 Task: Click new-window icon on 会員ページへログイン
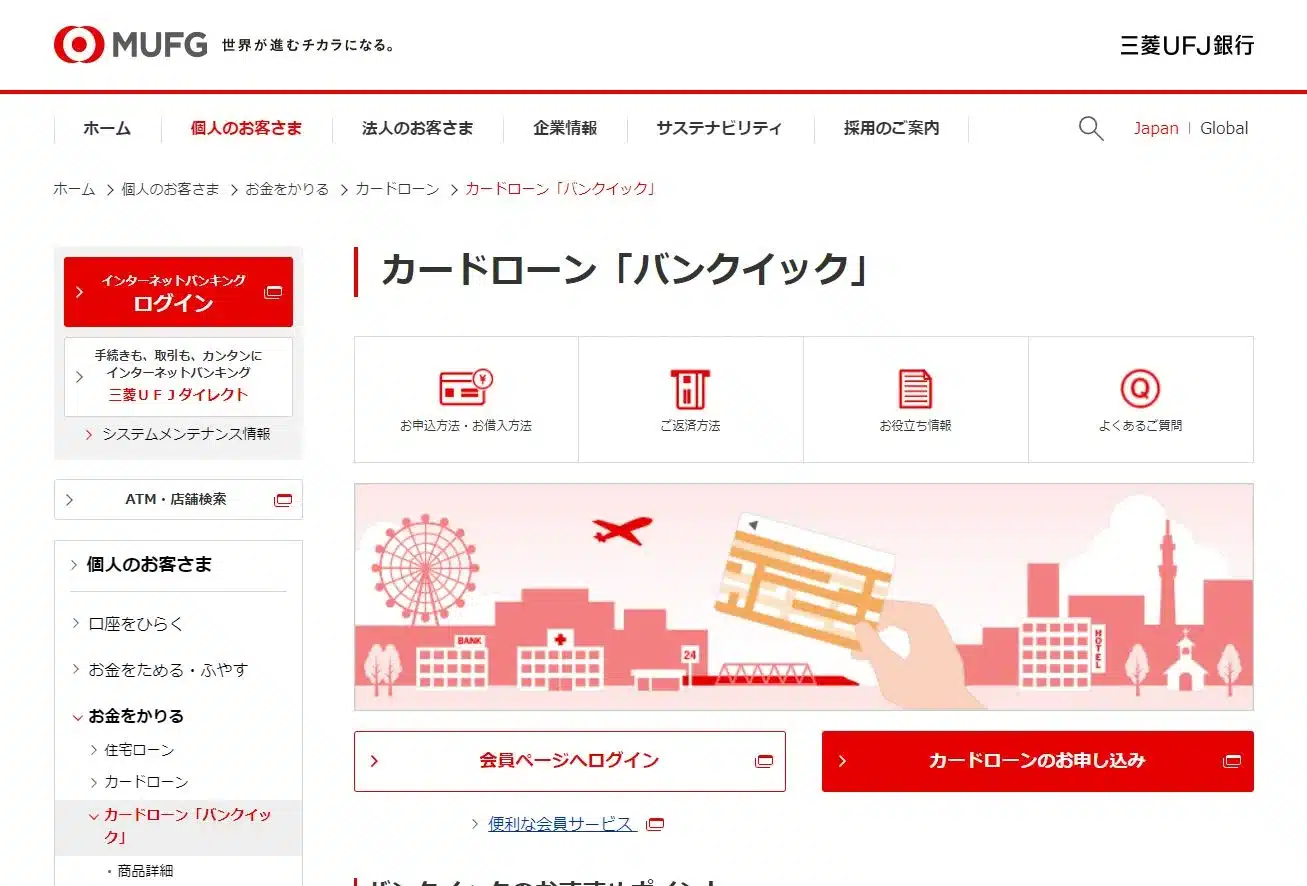click(x=764, y=761)
